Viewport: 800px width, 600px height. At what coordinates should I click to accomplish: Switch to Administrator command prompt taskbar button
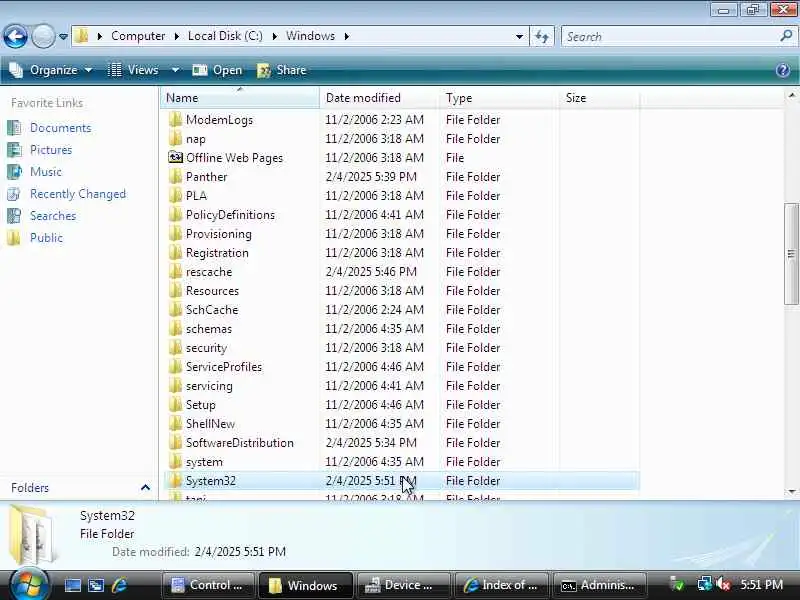(x=599, y=585)
